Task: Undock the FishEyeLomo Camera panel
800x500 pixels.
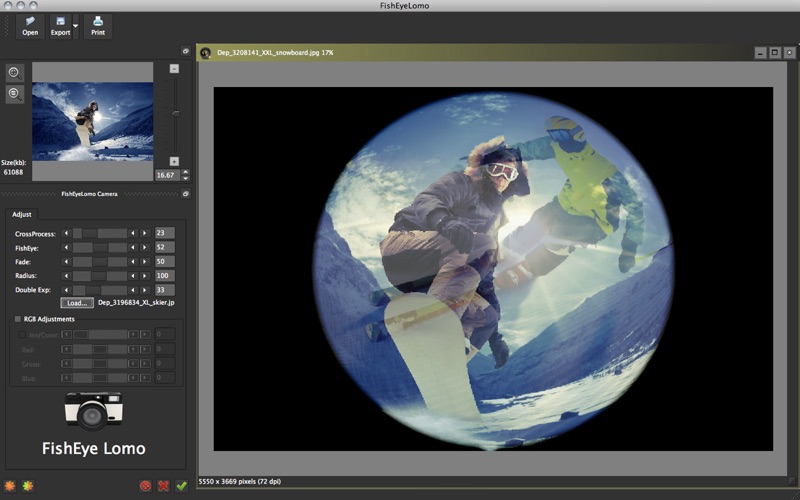Action: [186, 194]
